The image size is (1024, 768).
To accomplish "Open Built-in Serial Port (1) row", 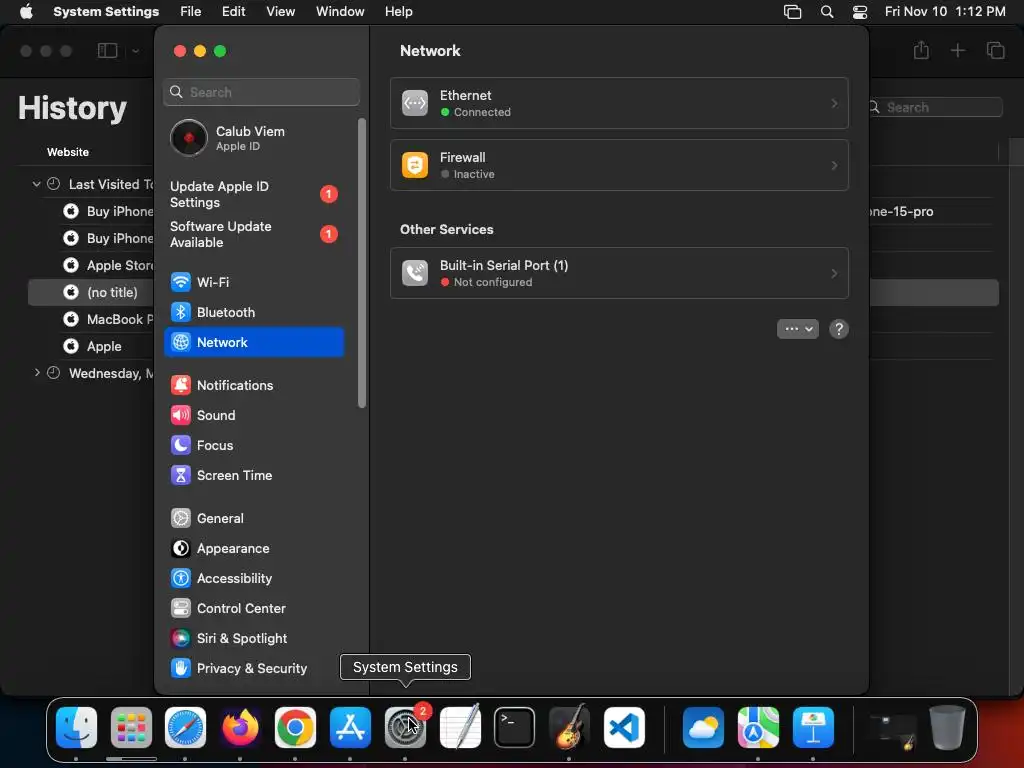I will coord(619,273).
